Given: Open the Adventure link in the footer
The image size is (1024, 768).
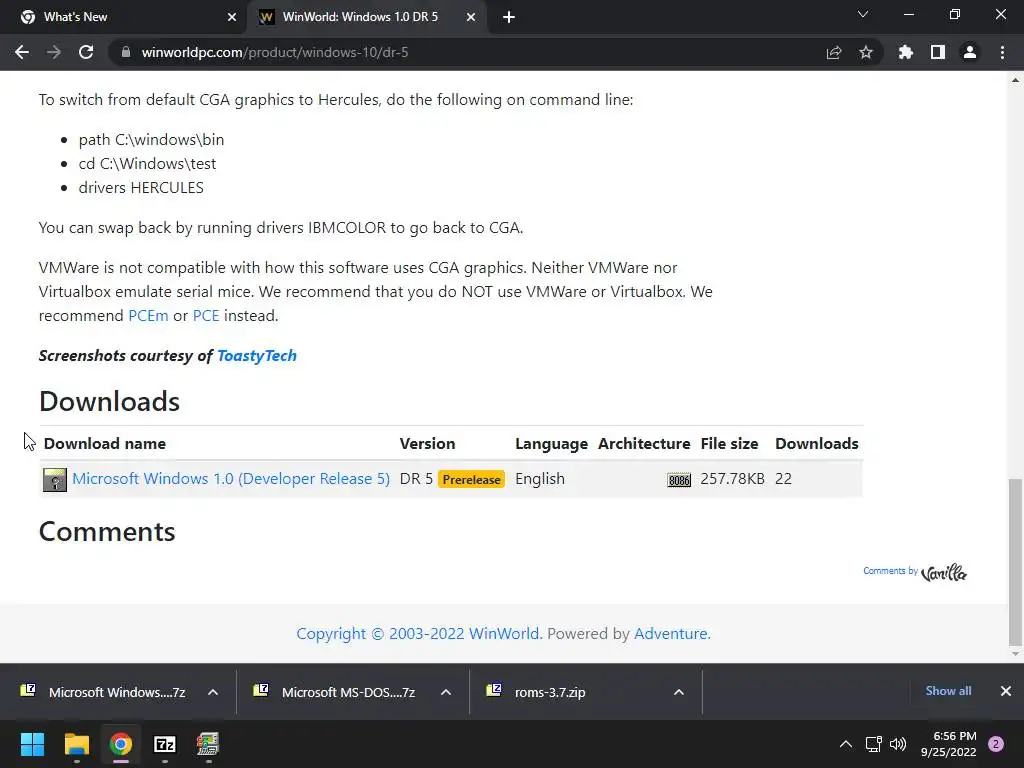Looking at the screenshot, I should tap(672, 633).
